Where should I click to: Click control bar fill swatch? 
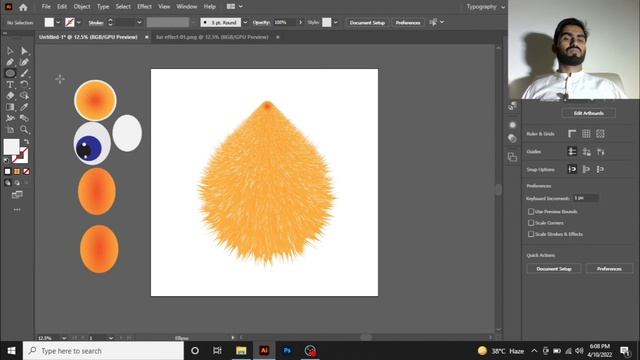click(49, 22)
